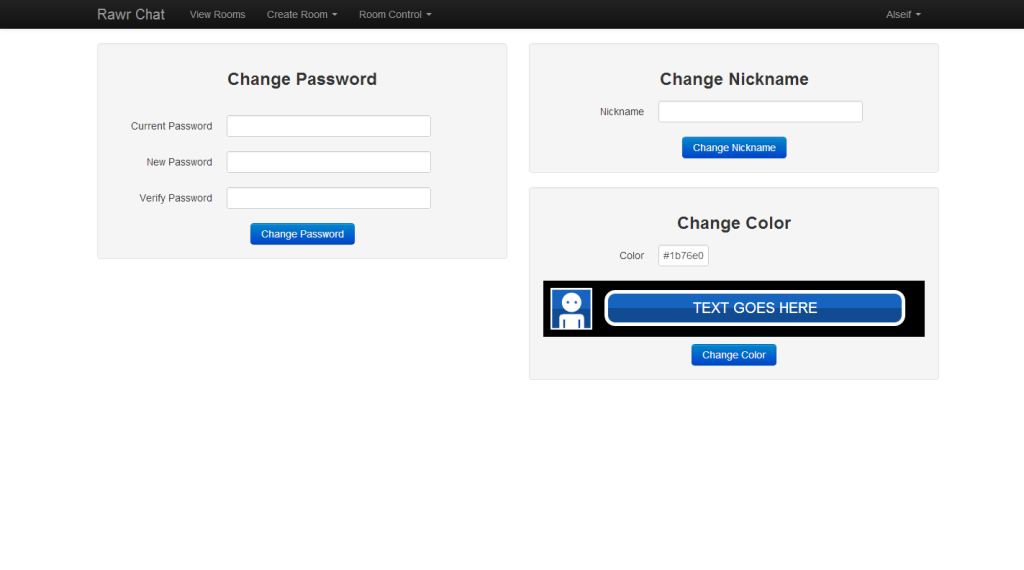Click the Current Password label
Image resolution: width=1024 pixels, height=570 pixels.
[171, 127]
